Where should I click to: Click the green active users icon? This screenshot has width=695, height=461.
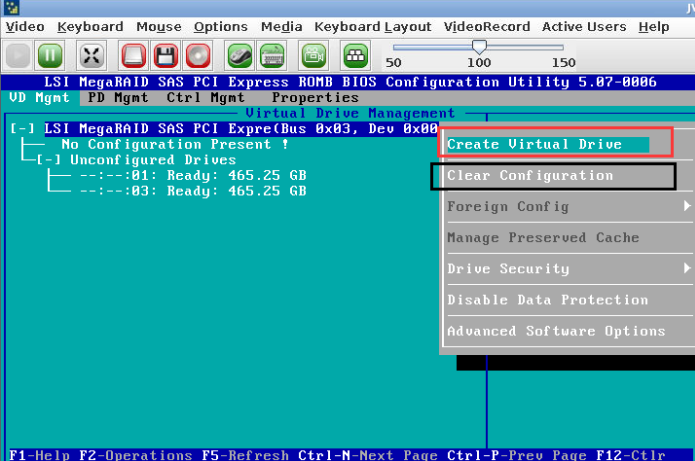[355, 55]
